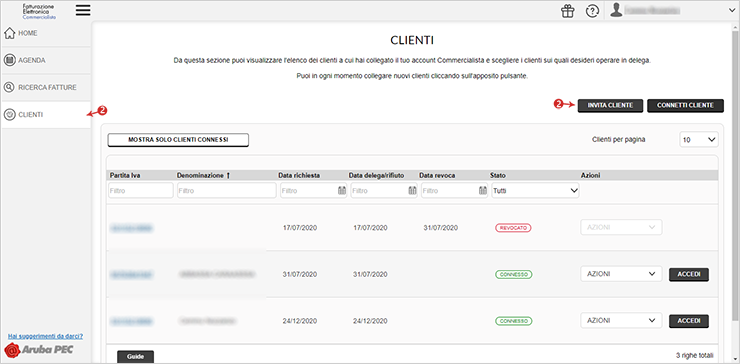The image size is (740, 364).
Task: Select CLIENTI in the sidebar
Action: click(x=46, y=114)
